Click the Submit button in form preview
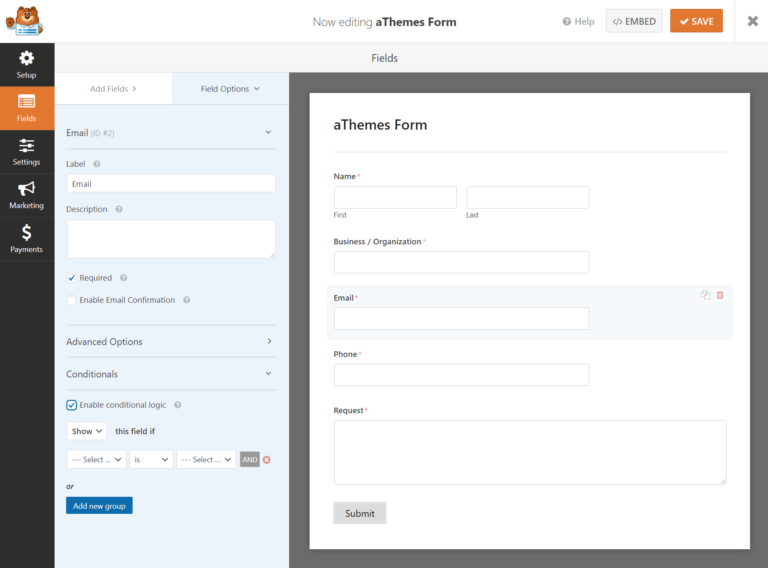768x568 pixels. point(360,513)
